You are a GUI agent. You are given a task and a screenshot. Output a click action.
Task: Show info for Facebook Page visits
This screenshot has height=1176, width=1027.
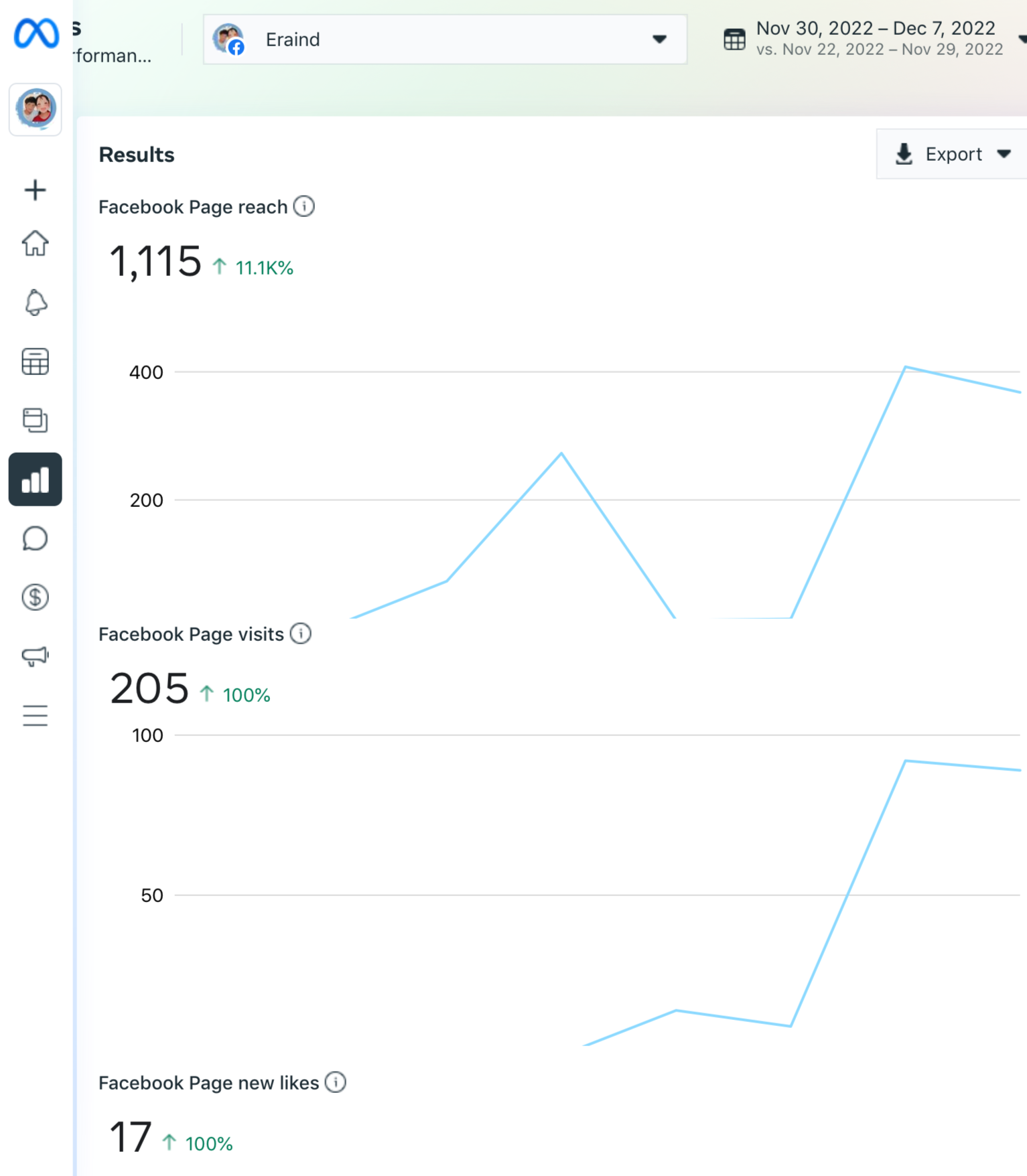pos(301,634)
